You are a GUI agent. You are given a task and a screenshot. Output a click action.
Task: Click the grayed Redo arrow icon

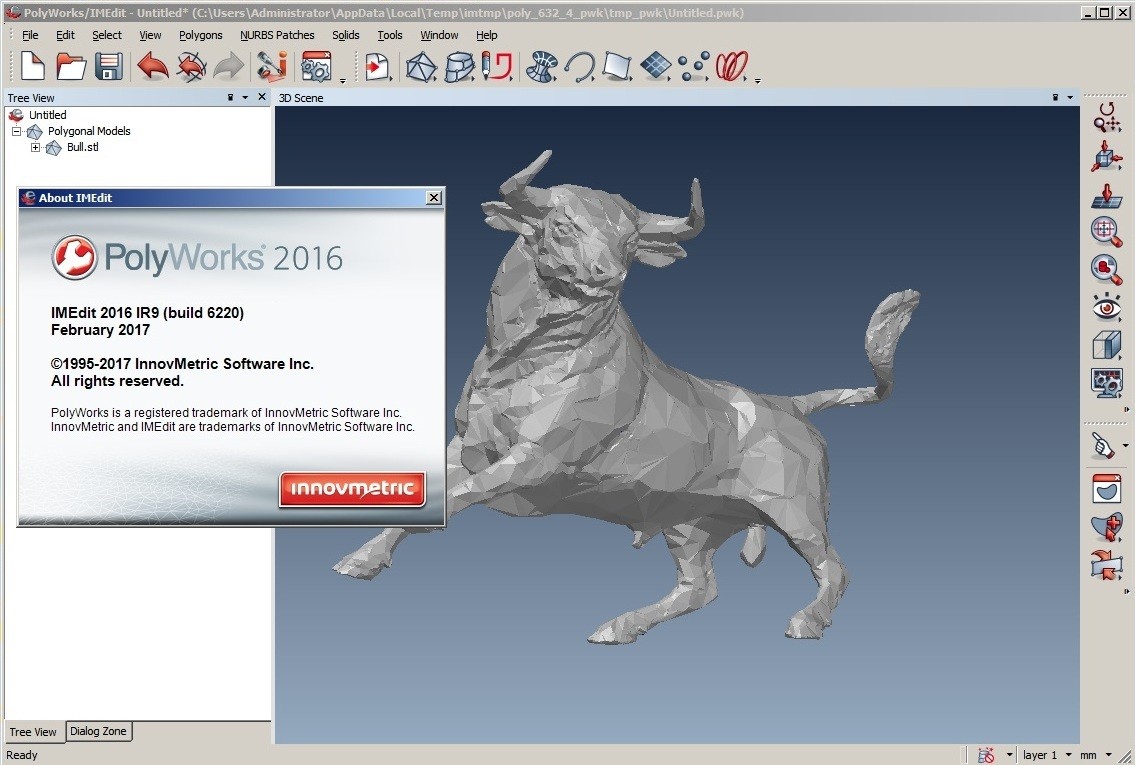pyautogui.click(x=229, y=67)
